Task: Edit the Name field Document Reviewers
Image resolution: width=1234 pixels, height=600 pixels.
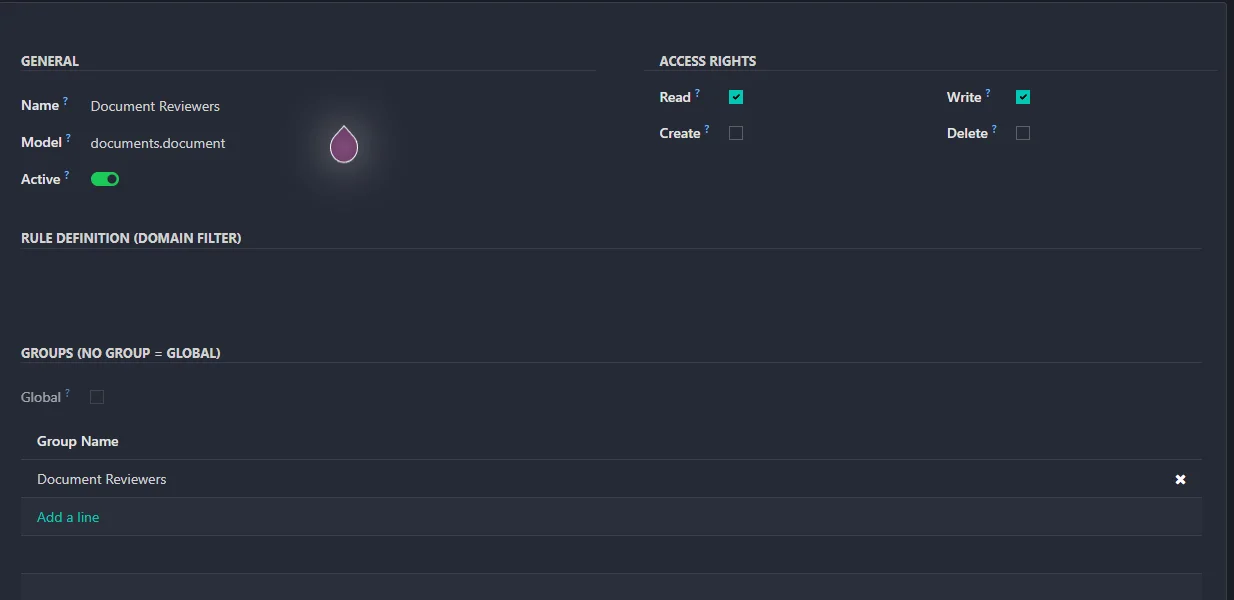Action: [x=155, y=106]
